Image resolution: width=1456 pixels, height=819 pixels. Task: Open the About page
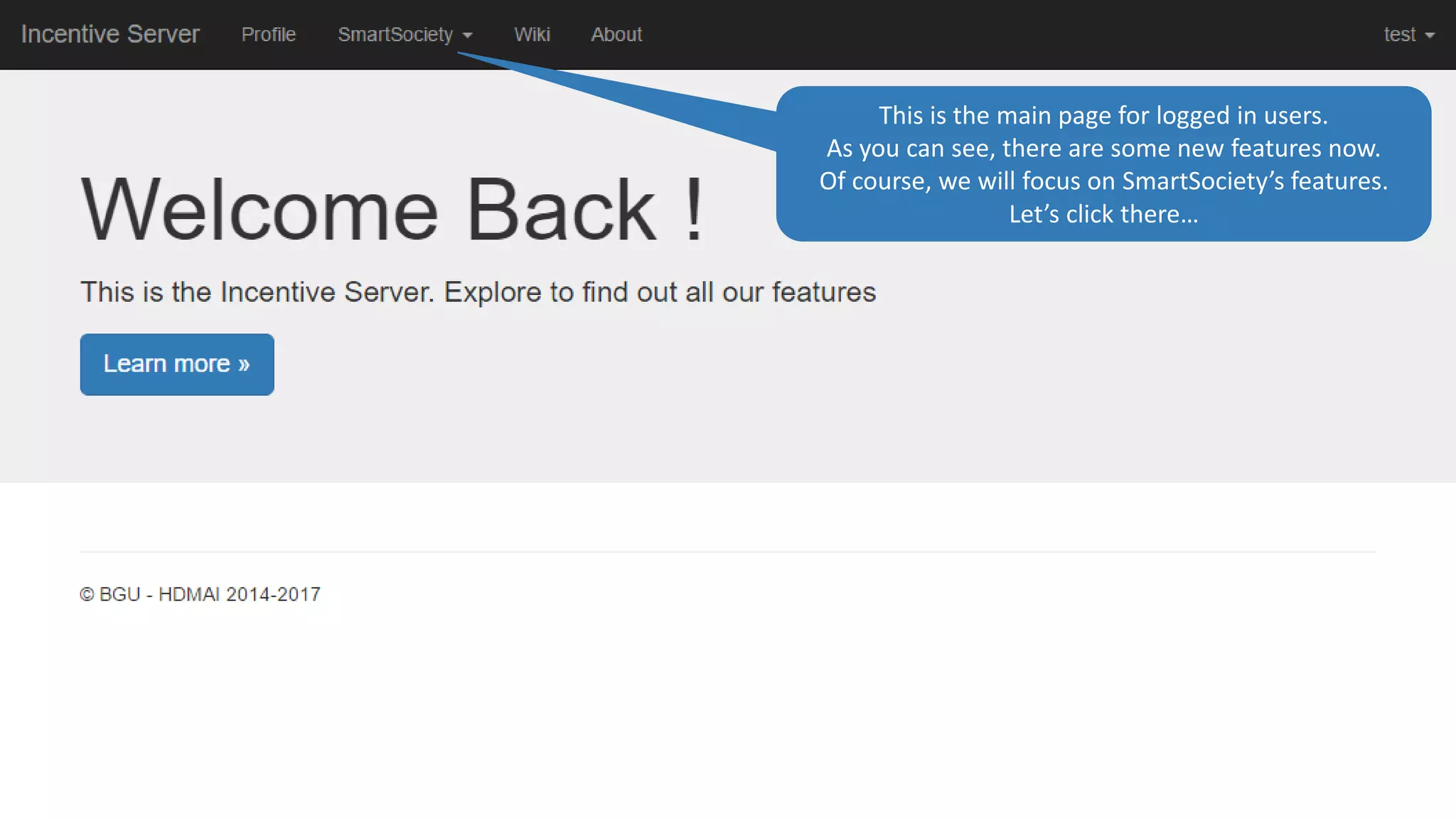pos(616,34)
